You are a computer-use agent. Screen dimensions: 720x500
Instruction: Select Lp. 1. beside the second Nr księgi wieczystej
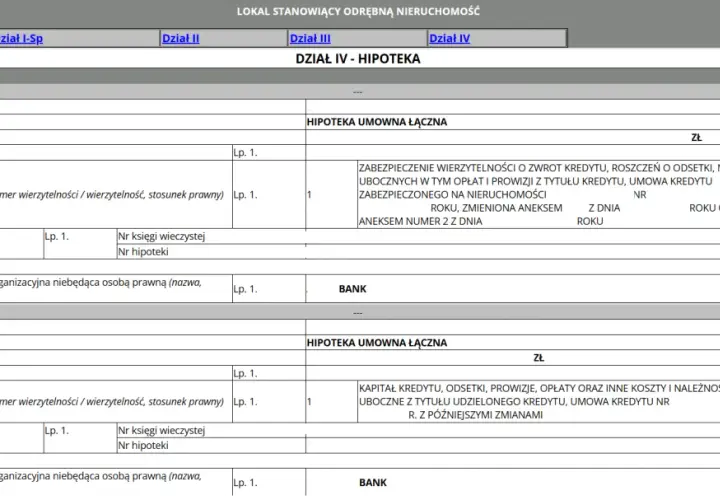point(56,431)
